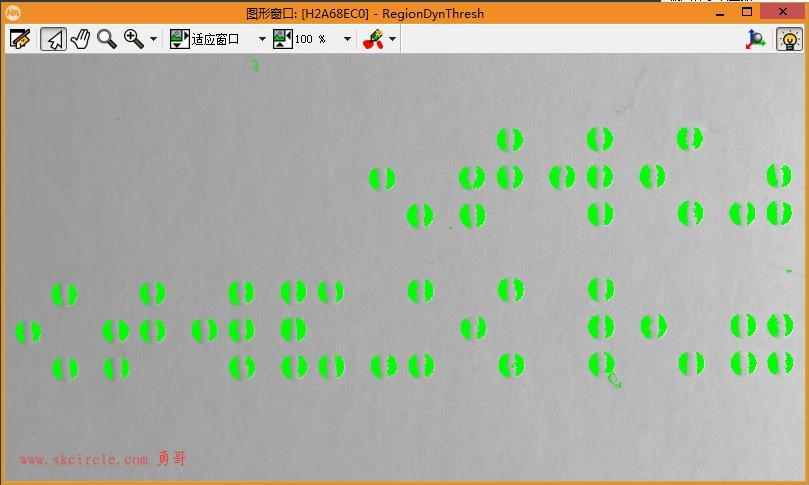Open the zoom-in tool dropdown arrow

[153, 39]
